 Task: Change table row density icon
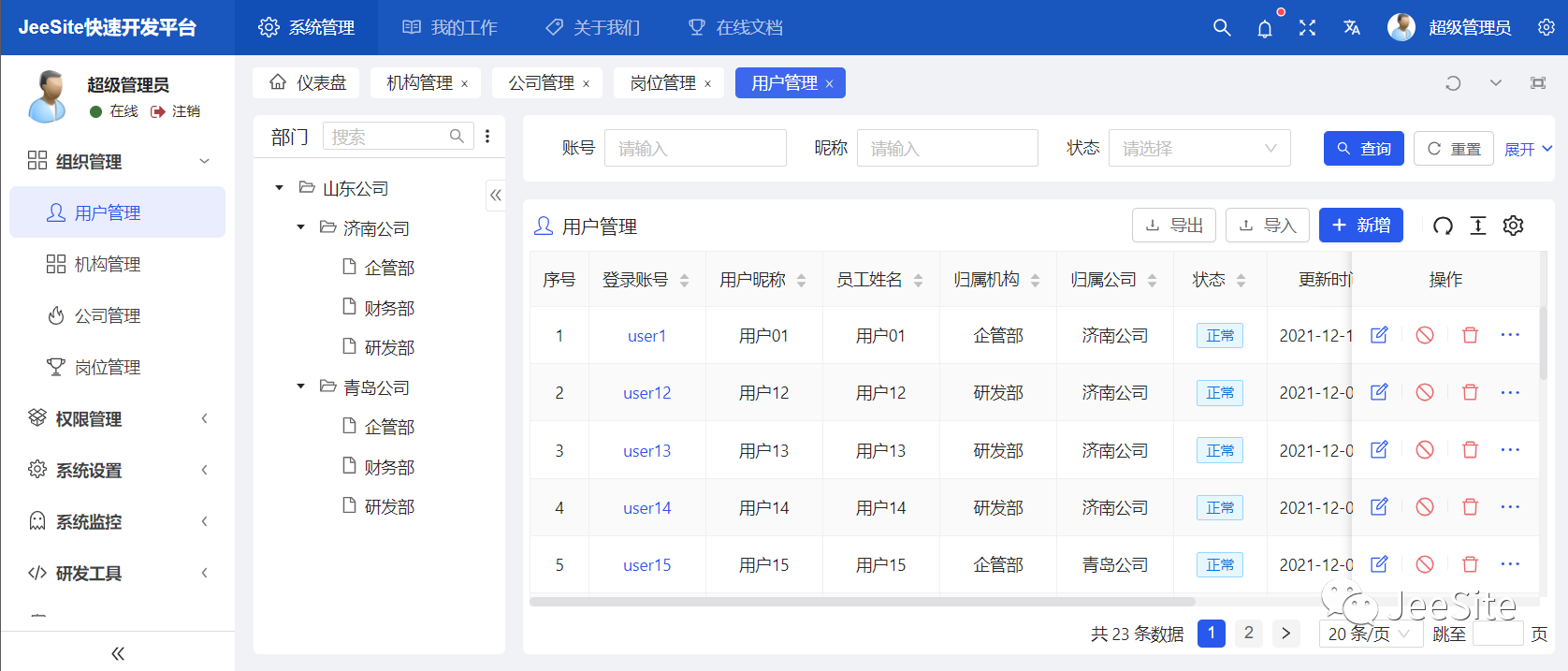coord(1478,226)
